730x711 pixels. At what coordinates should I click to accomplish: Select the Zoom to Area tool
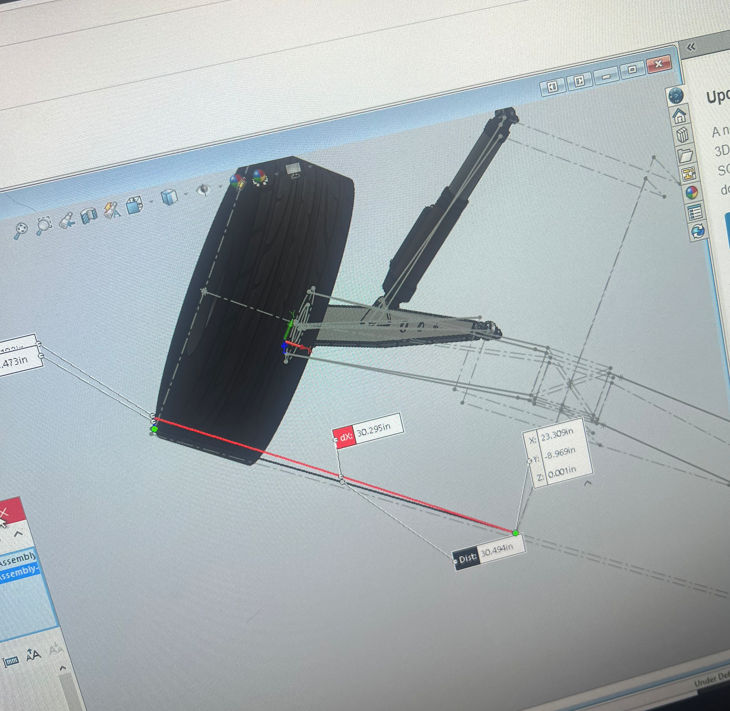[x=44, y=225]
